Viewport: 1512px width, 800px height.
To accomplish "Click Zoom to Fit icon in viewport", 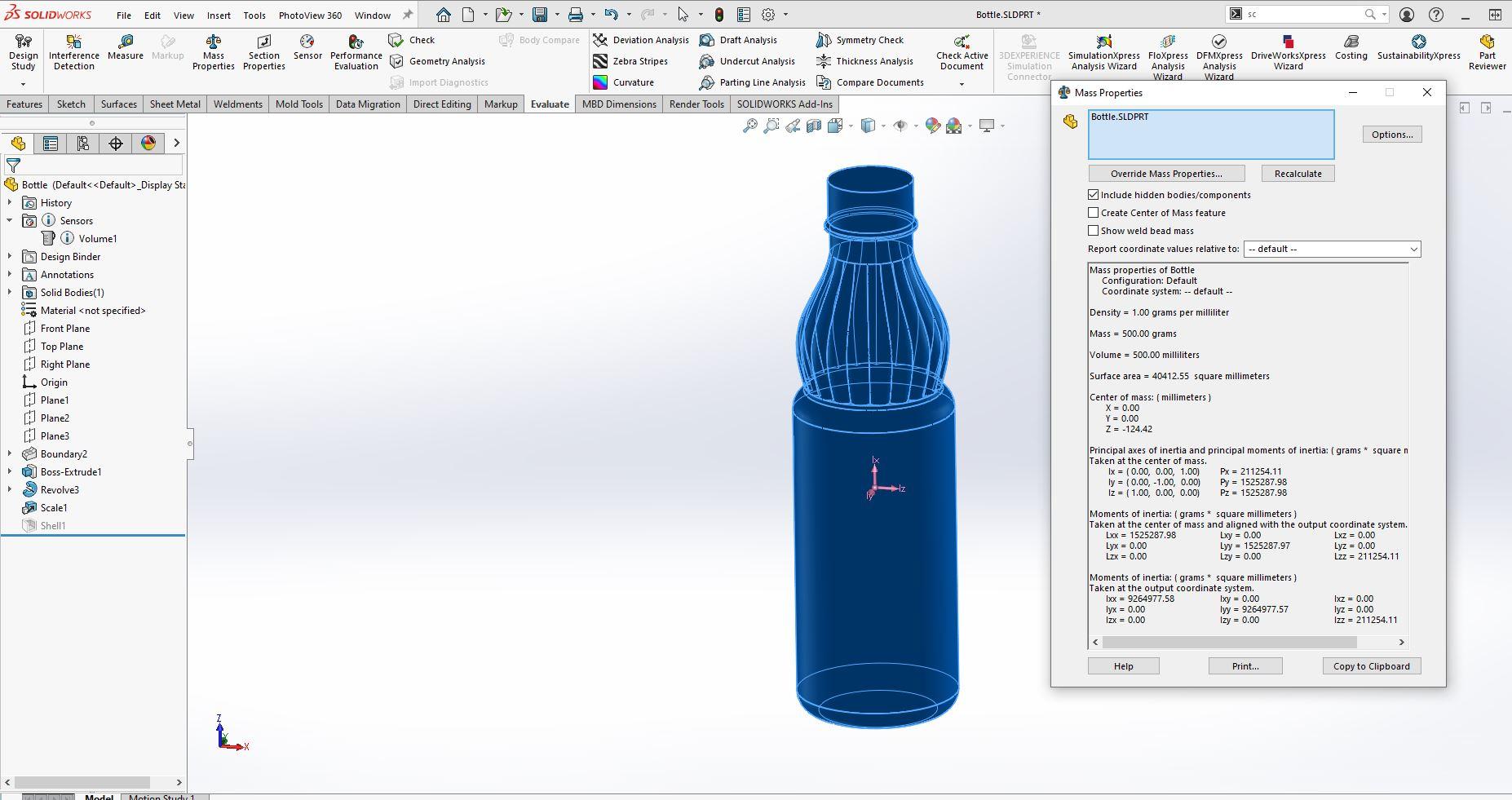I will pos(749,126).
